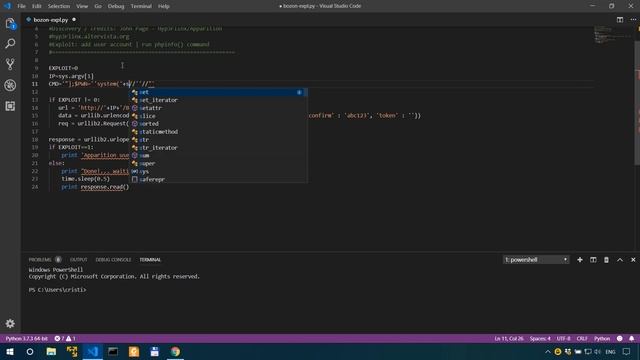
Task: Open the Action Center notification icon
Action: 627,351
